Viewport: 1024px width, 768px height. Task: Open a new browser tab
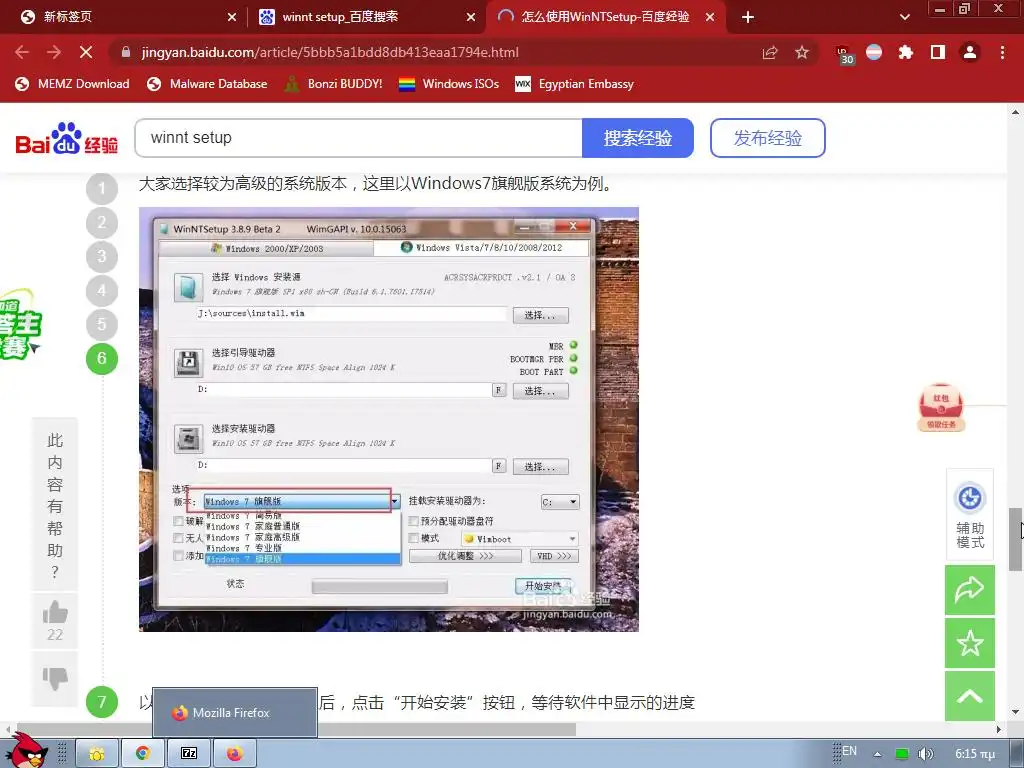pyautogui.click(x=748, y=17)
